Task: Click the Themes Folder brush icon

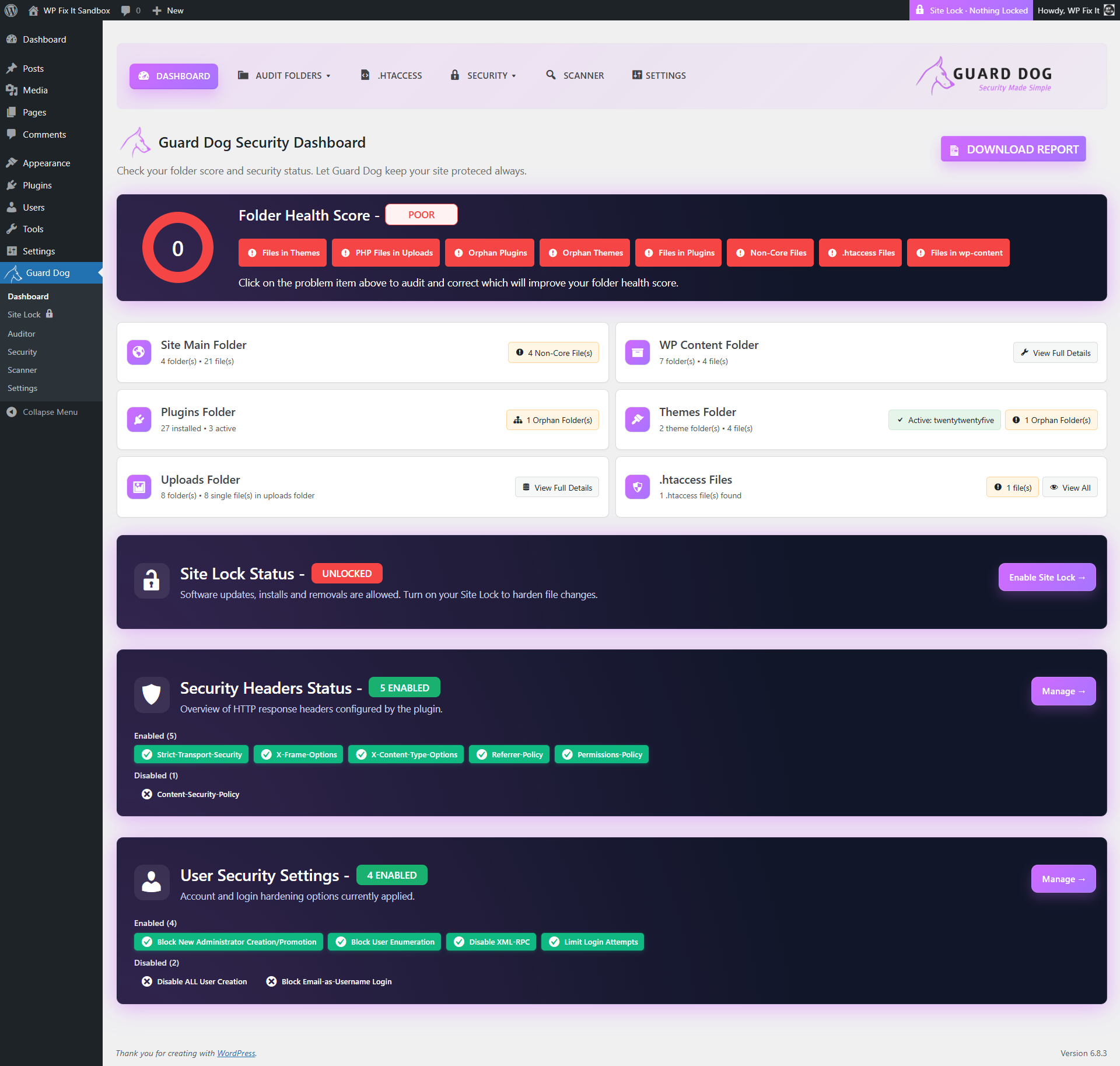Action: (x=637, y=420)
